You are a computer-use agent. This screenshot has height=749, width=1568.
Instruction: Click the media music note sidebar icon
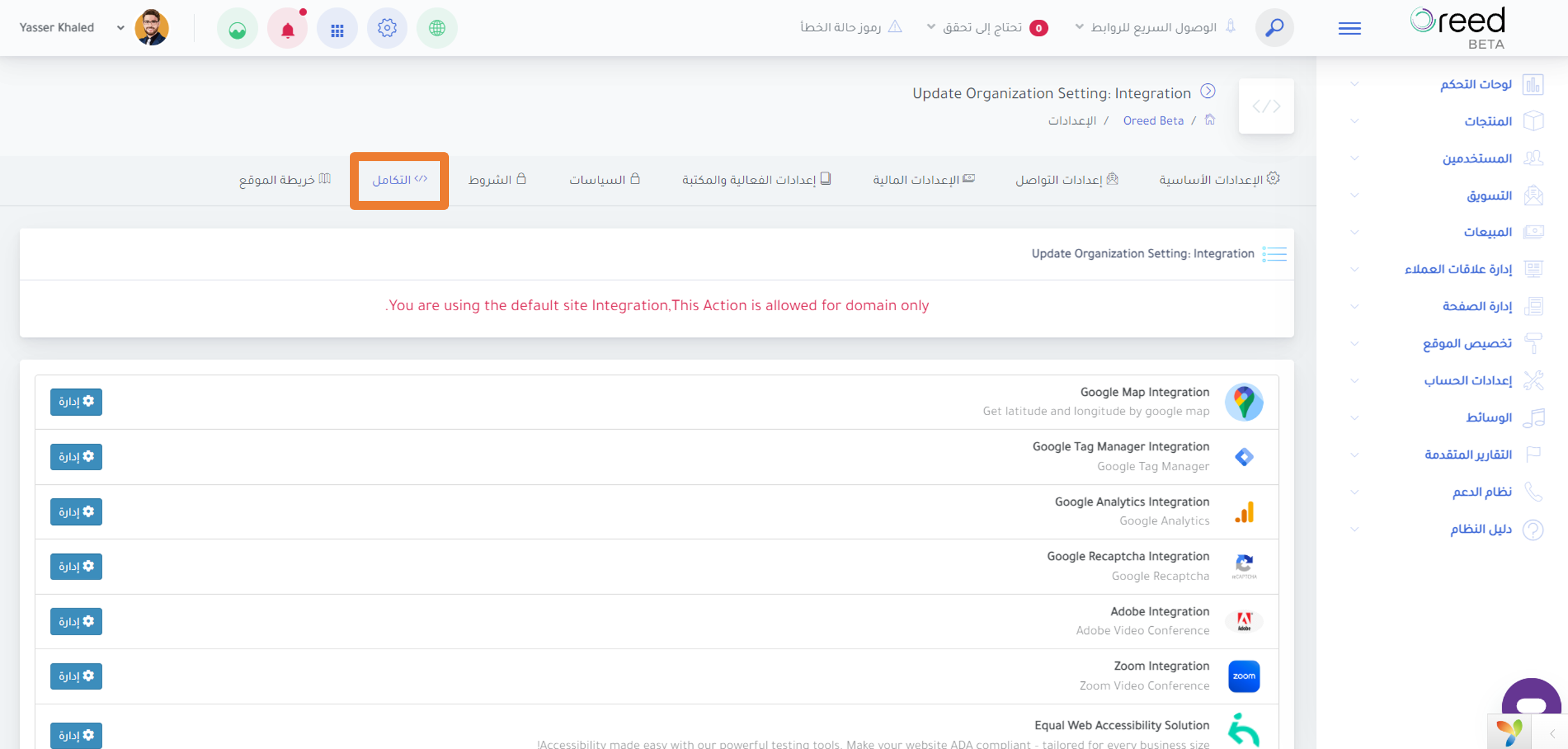(1533, 418)
